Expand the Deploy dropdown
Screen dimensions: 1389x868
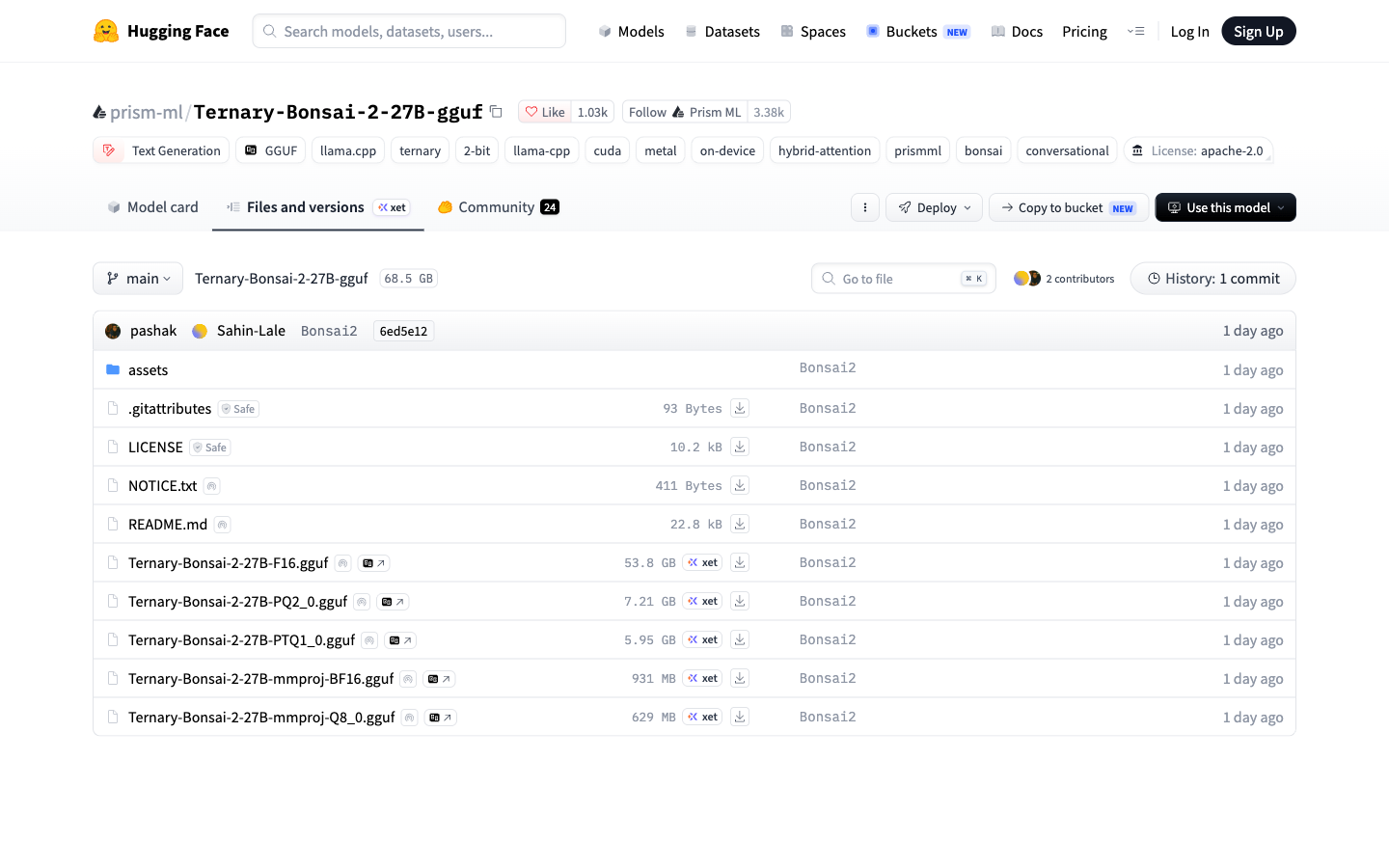pos(935,207)
